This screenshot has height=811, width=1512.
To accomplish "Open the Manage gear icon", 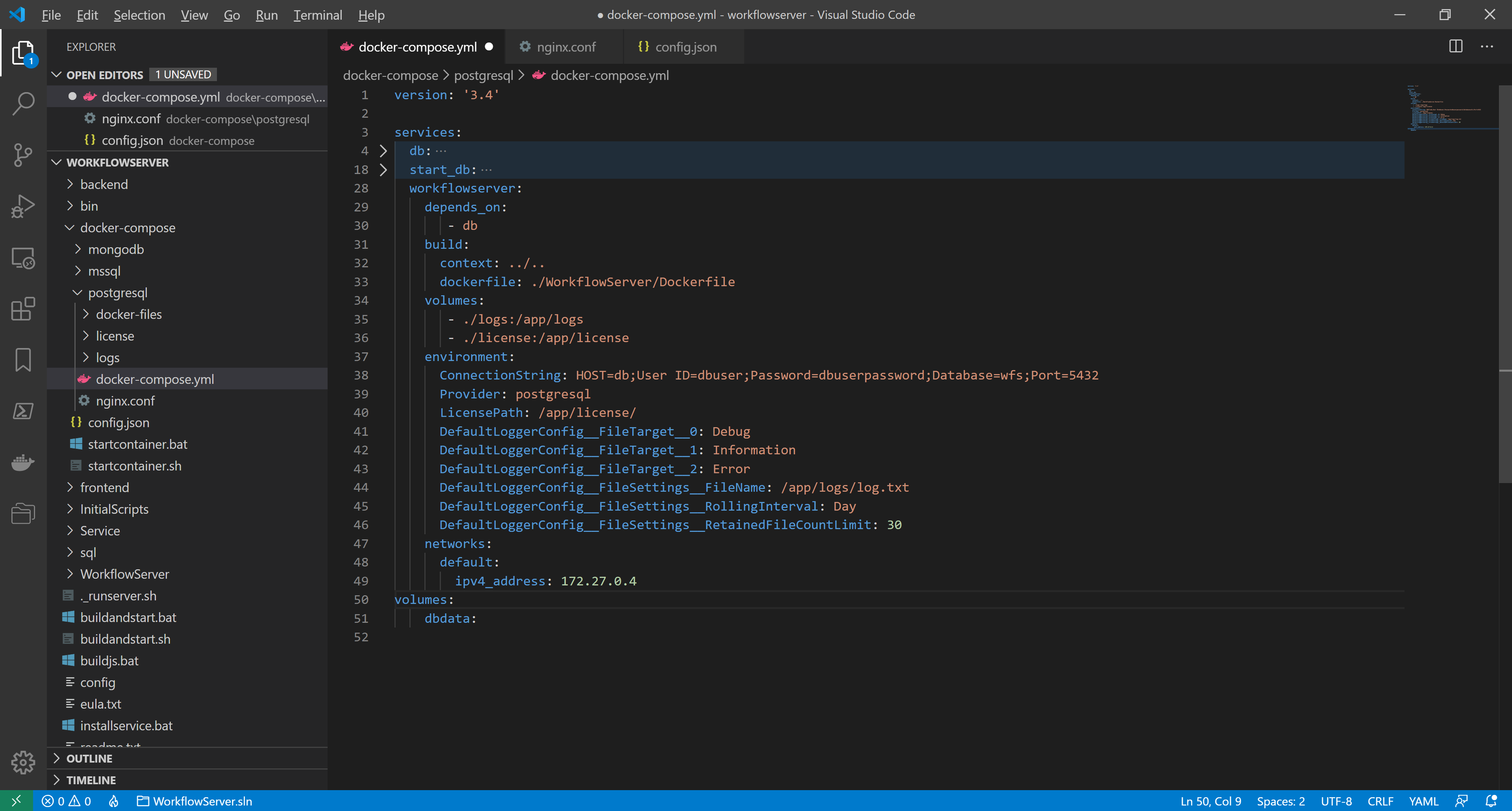I will (23, 762).
